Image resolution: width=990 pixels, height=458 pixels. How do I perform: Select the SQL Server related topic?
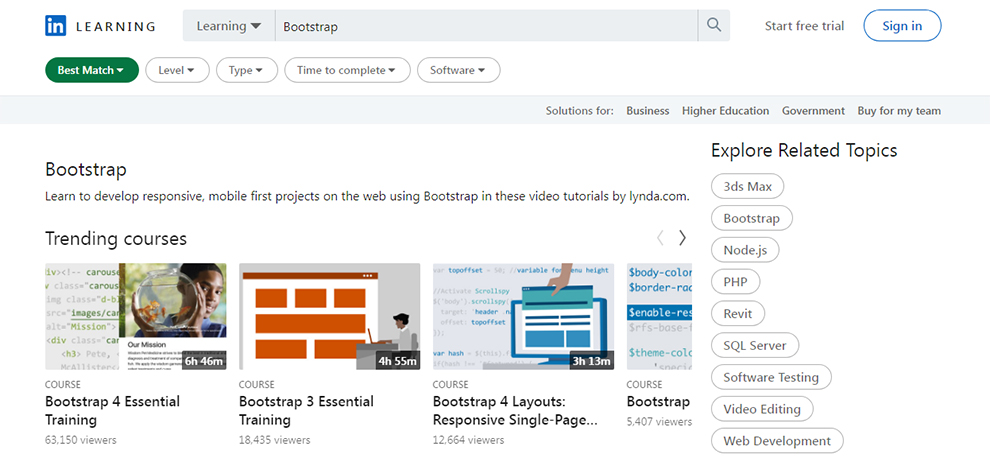pyautogui.click(x=754, y=346)
